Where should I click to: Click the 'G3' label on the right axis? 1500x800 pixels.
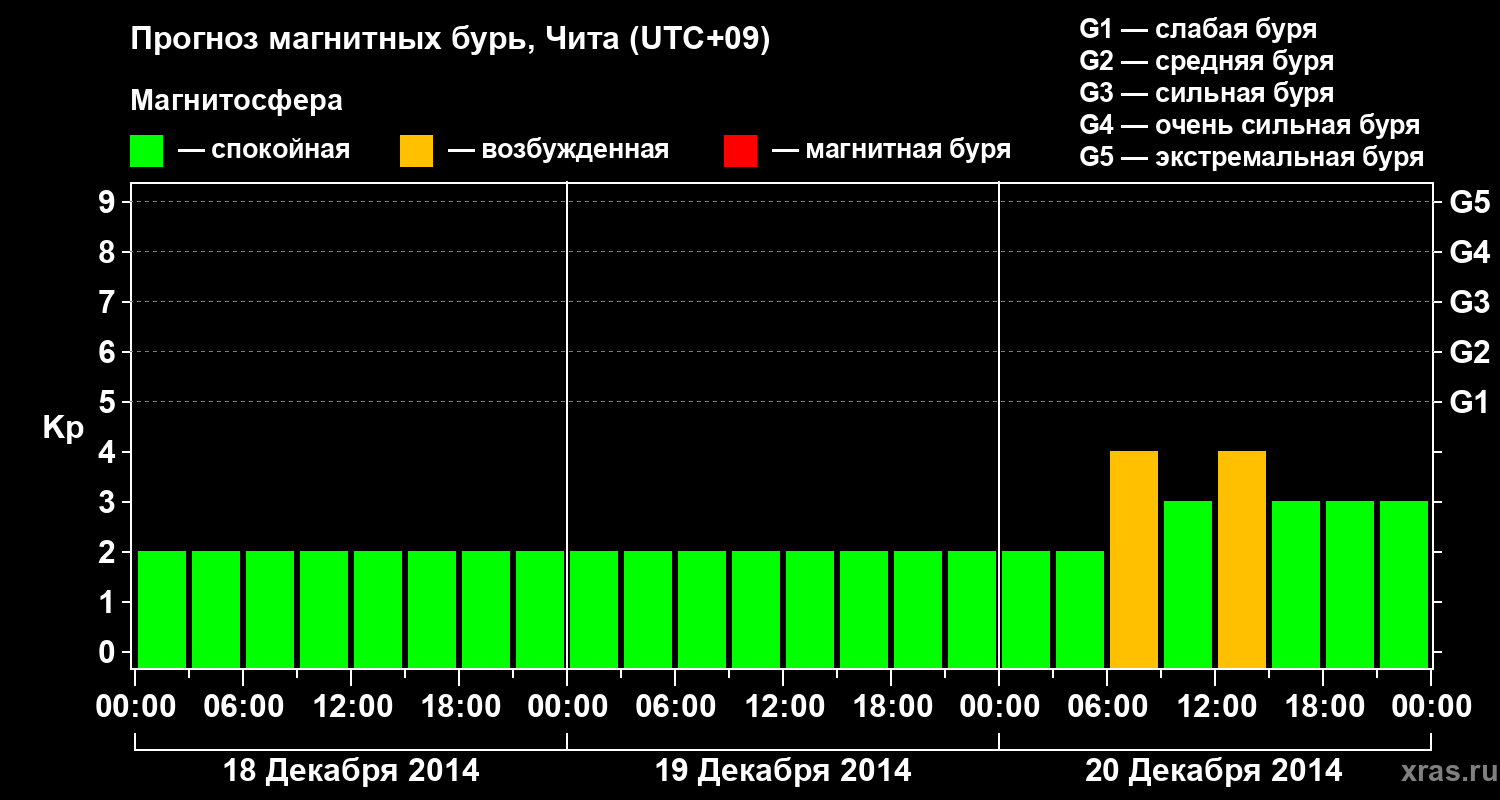pos(1469,302)
